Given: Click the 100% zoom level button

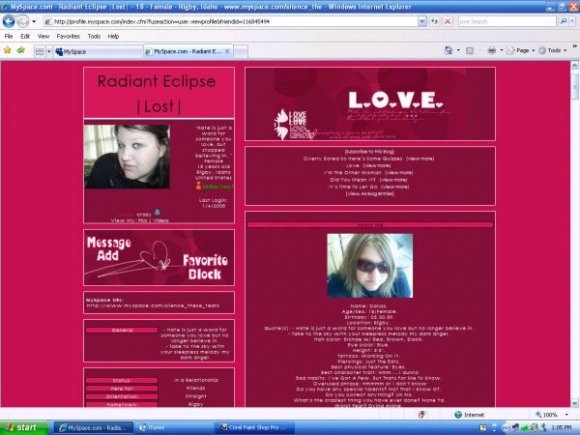Looking at the screenshot, I should (x=547, y=415).
